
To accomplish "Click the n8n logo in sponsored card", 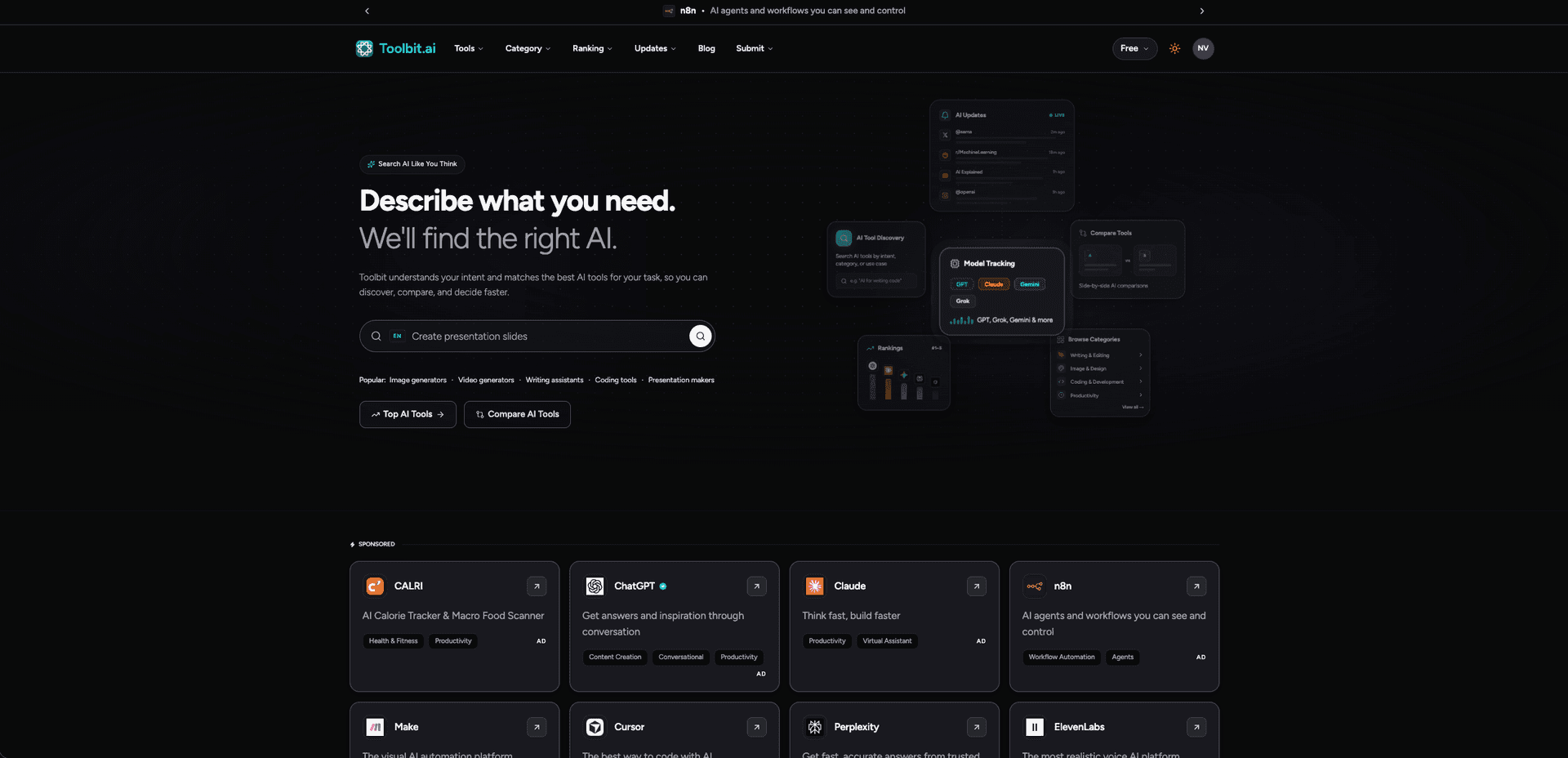I will [1035, 586].
